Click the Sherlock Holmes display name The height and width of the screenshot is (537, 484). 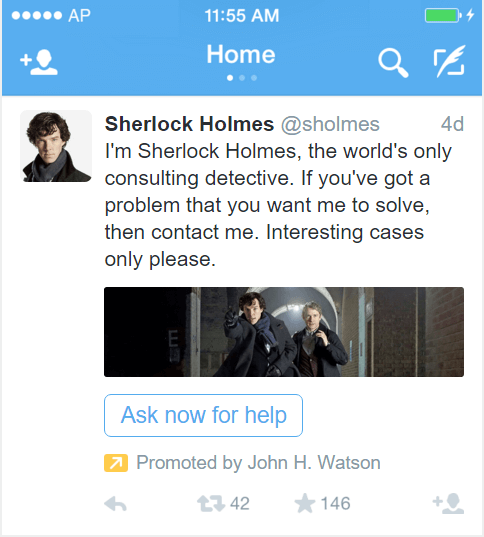coord(189,124)
